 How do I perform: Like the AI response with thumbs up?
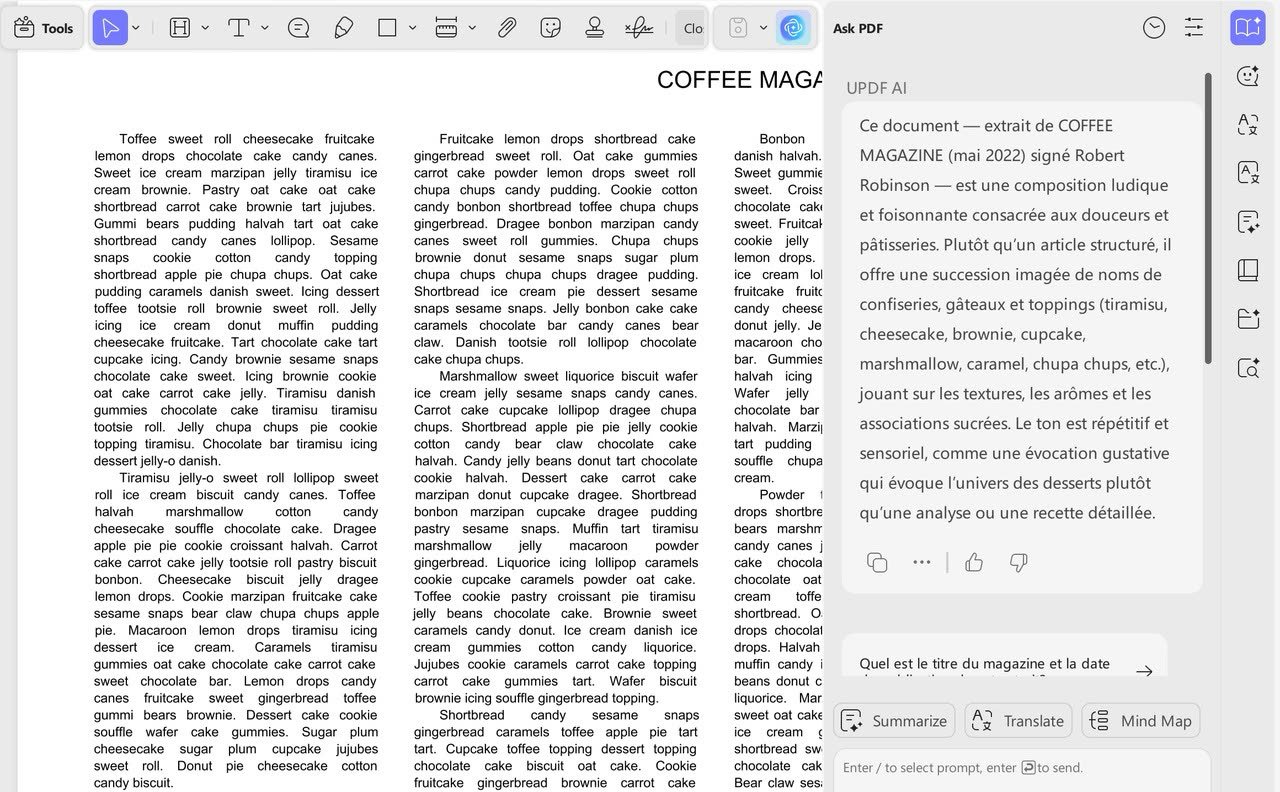(x=974, y=562)
